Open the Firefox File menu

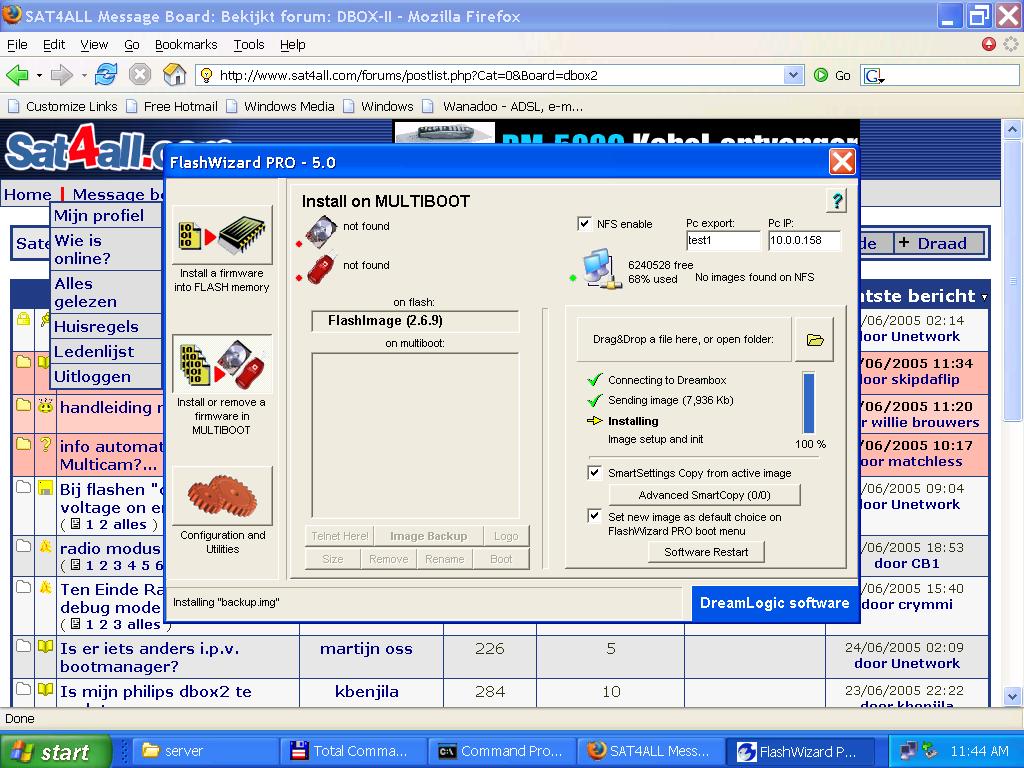pos(17,44)
